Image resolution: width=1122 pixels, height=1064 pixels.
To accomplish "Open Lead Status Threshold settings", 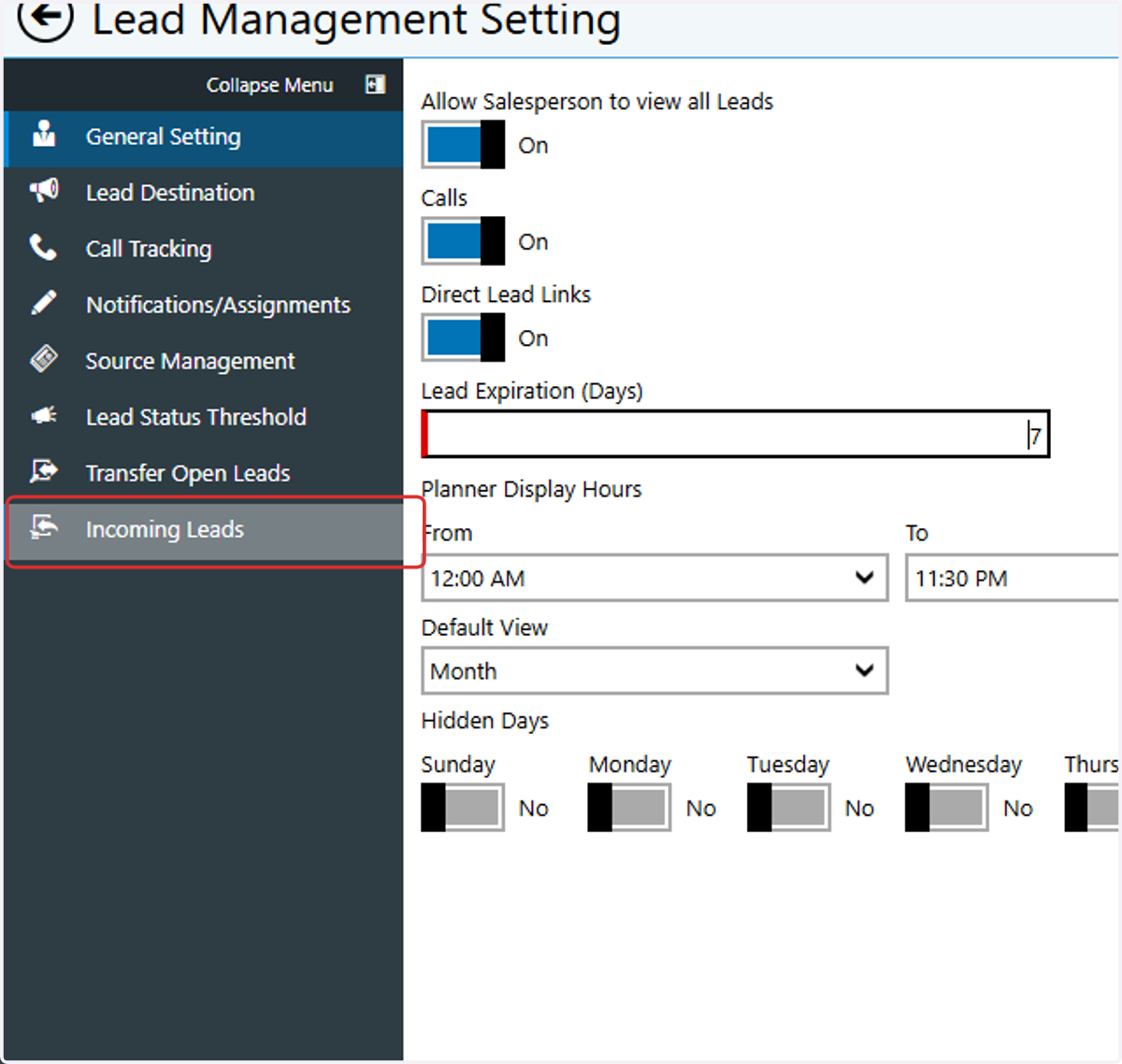I will click(x=204, y=417).
